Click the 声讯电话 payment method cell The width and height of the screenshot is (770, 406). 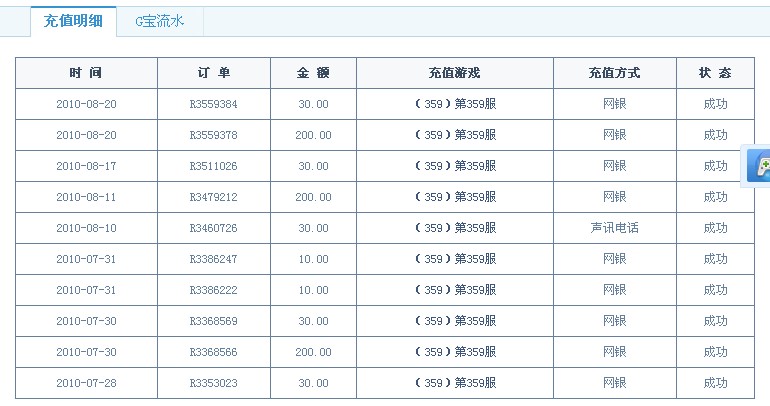pyautogui.click(x=615, y=228)
